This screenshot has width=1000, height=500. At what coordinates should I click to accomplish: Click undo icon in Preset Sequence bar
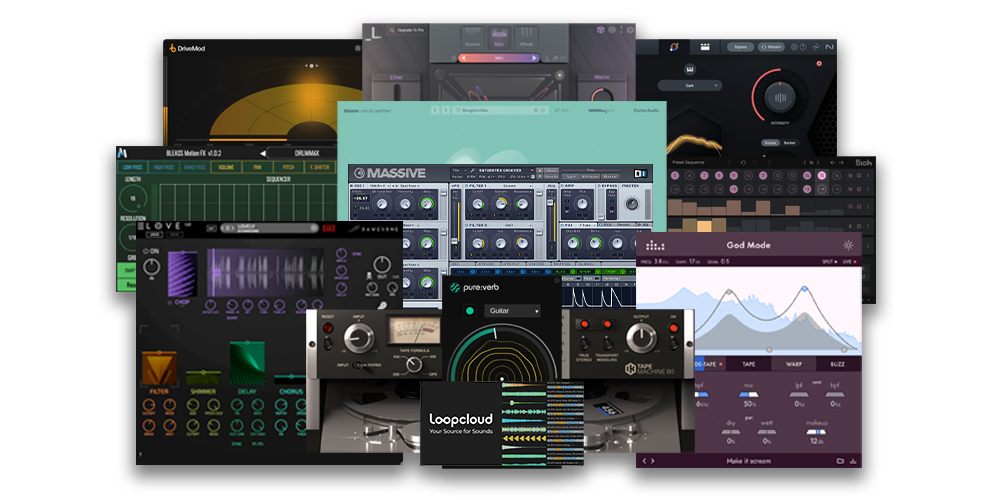point(744,163)
